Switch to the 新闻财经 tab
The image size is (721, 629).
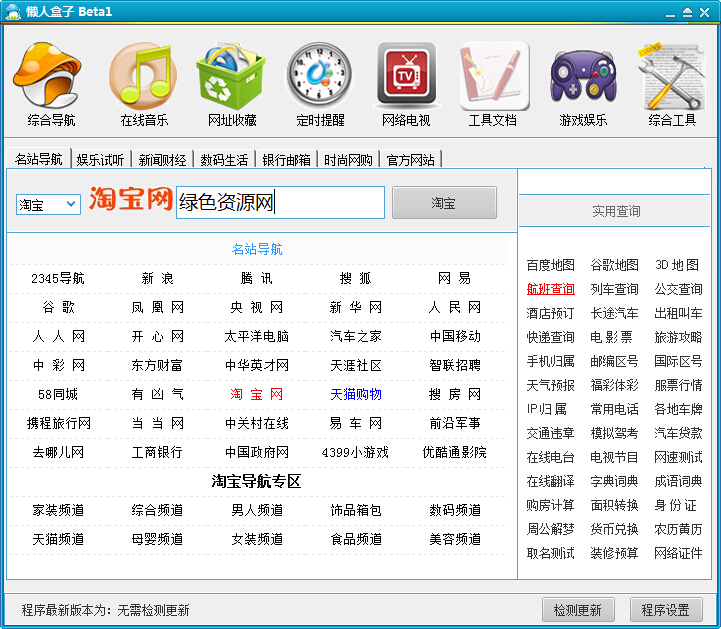pos(162,160)
